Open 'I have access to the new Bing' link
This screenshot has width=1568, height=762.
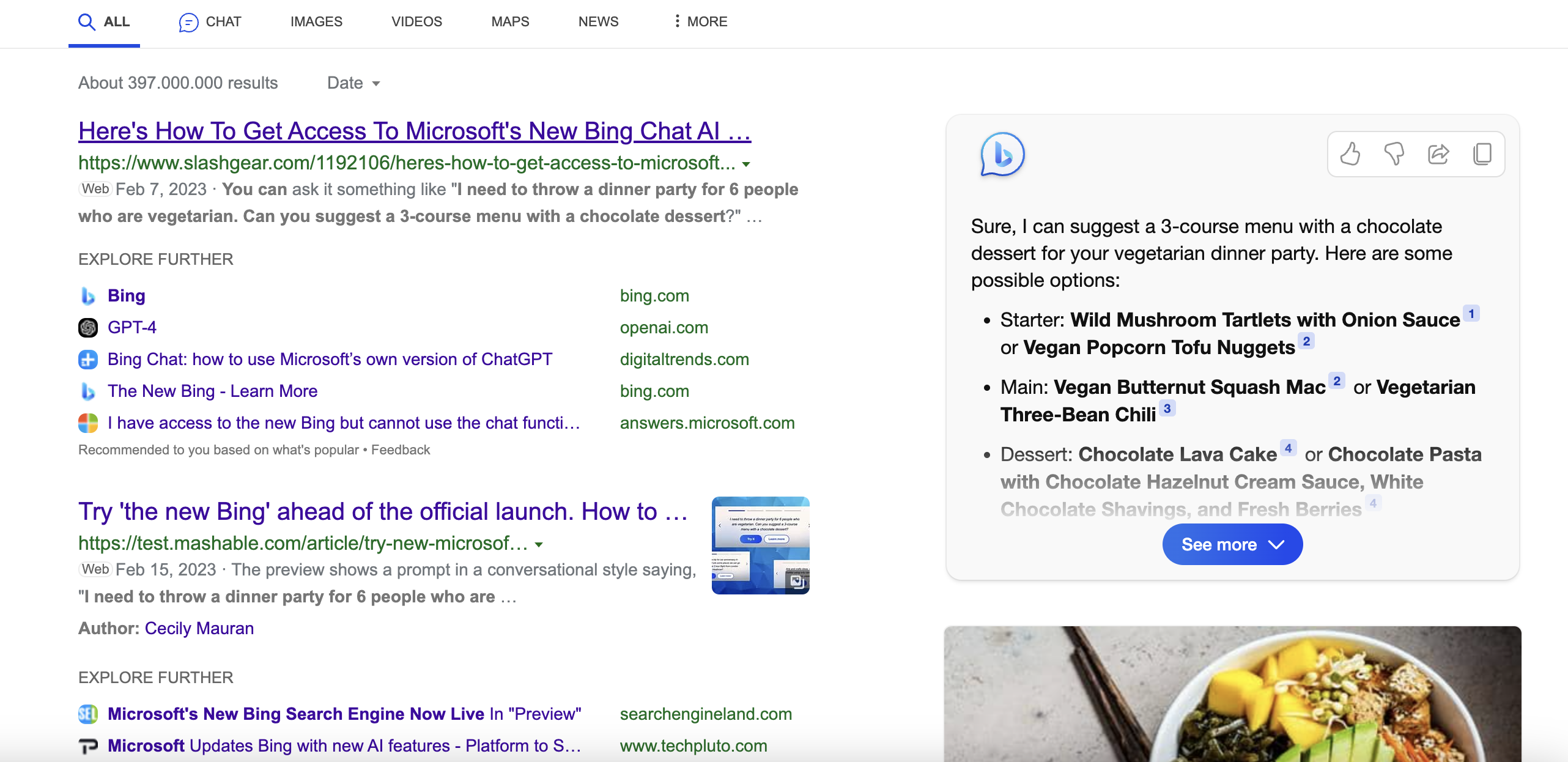click(x=344, y=423)
